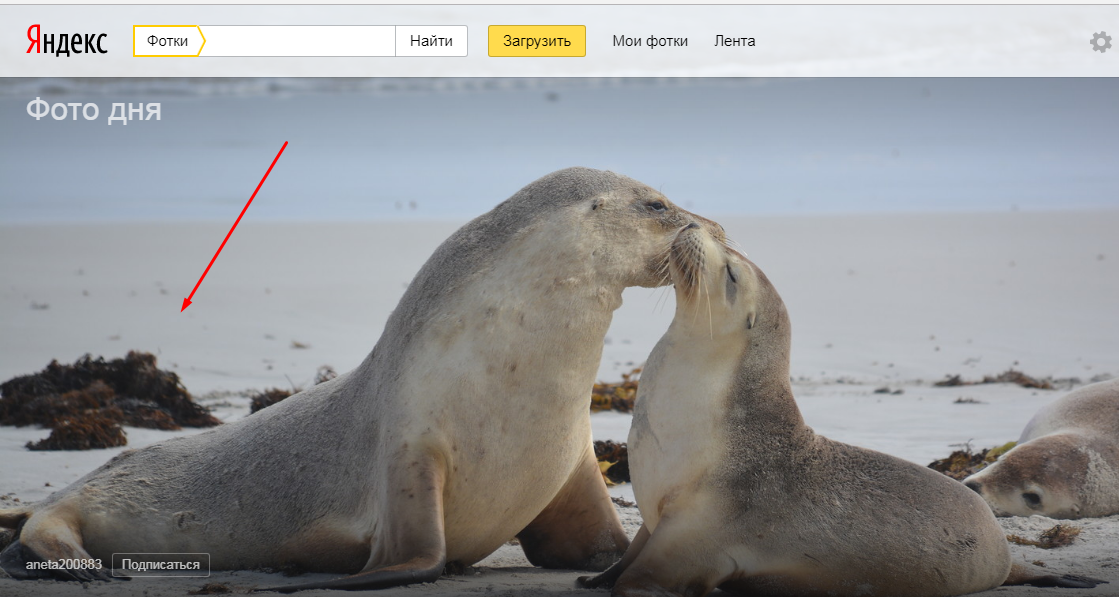Open the Фото дня heading
This screenshot has height=604, width=1119.
(x=93, y=110)
